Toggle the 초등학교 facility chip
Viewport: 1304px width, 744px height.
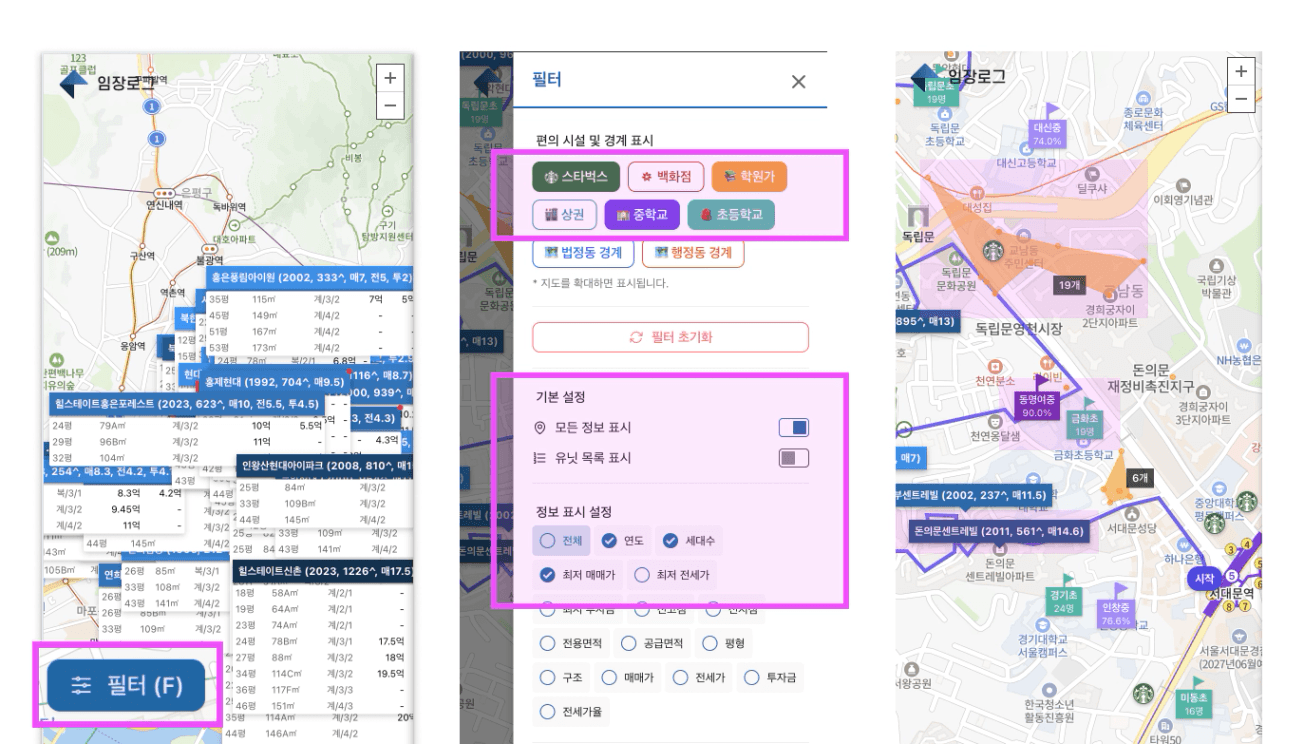731,214
